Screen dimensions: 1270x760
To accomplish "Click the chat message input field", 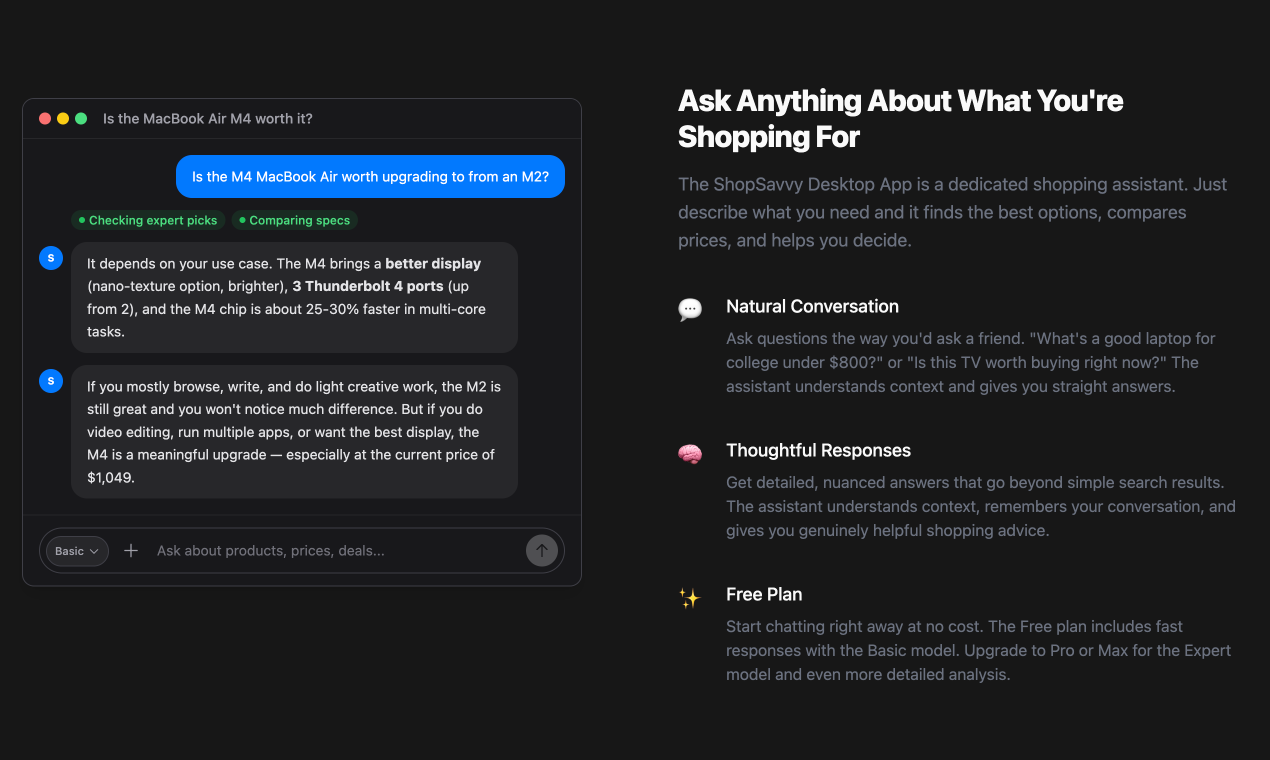I will [335, 551].
